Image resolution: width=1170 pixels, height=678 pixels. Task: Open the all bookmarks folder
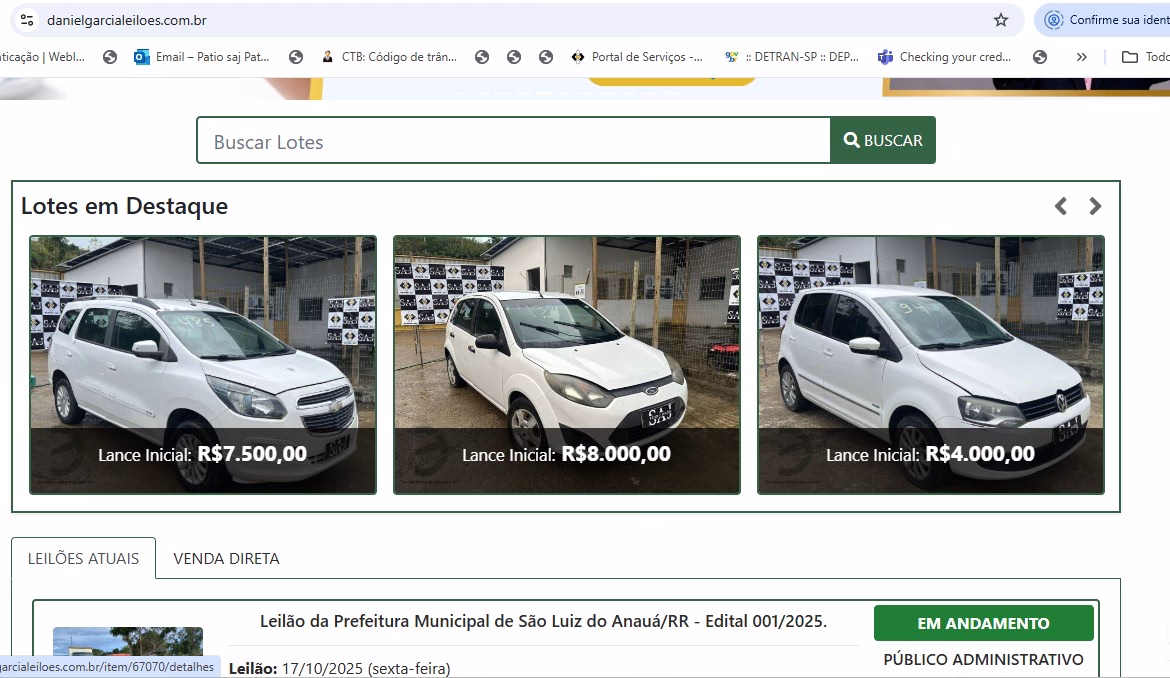tap(1145, 57)
